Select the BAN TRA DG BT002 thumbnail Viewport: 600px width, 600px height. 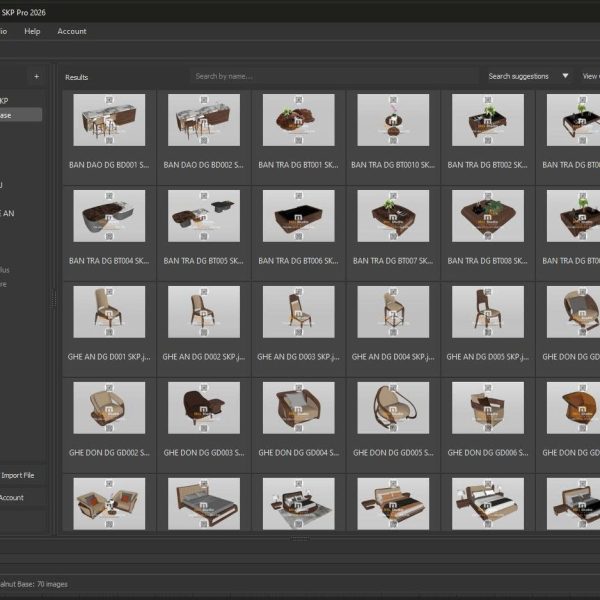coord(488,120)
